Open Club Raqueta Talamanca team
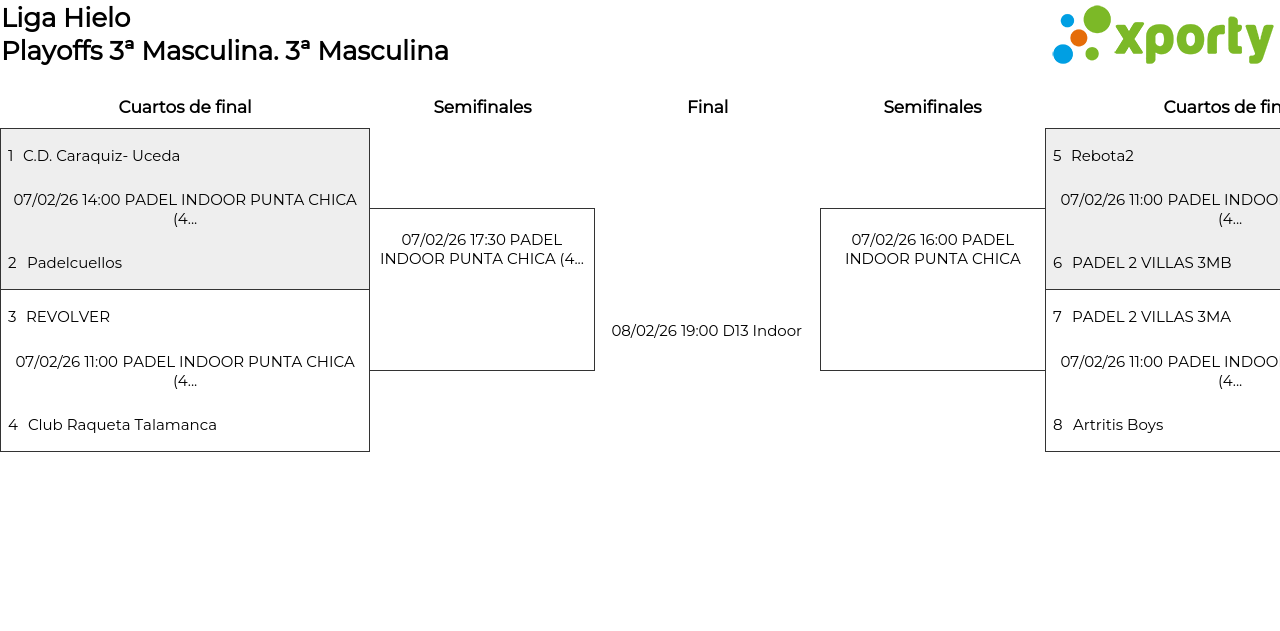The width and height of the screenshot is (1280, 631). [x=122, y=425]
